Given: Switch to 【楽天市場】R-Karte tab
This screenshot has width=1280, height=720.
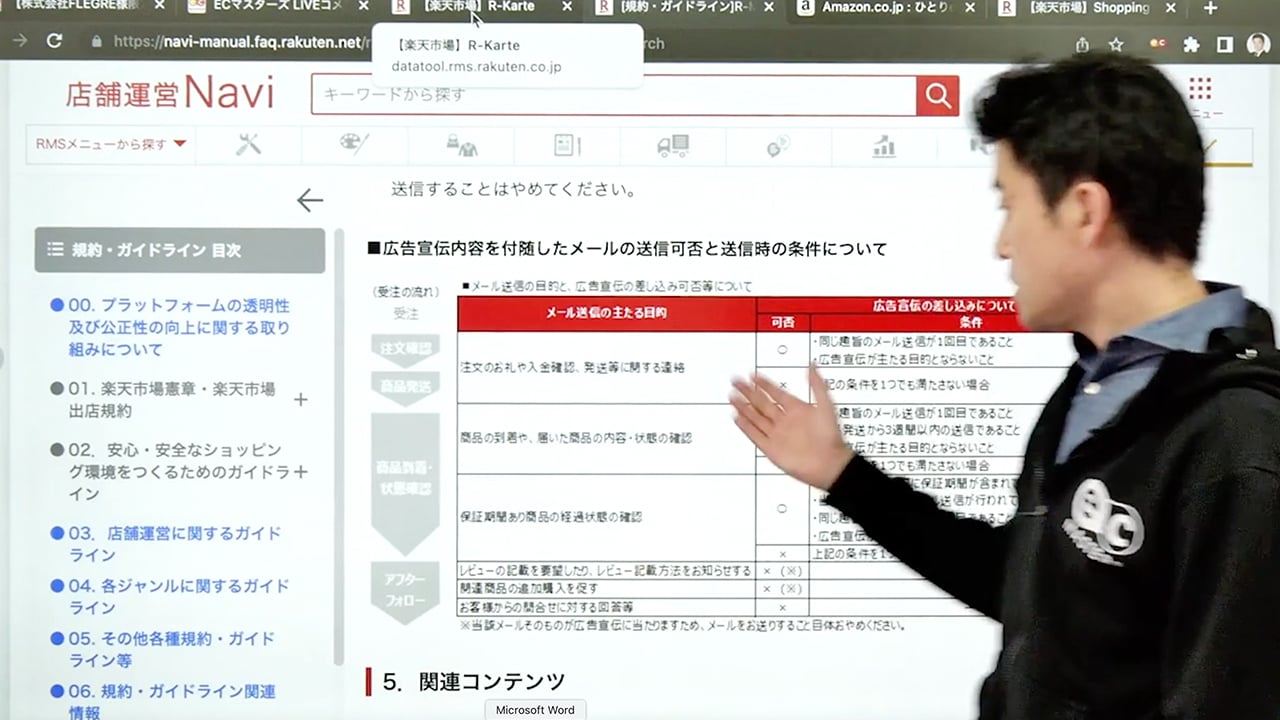Looking at the screenshot, I should pyautogui.click(x=480, y=6).
